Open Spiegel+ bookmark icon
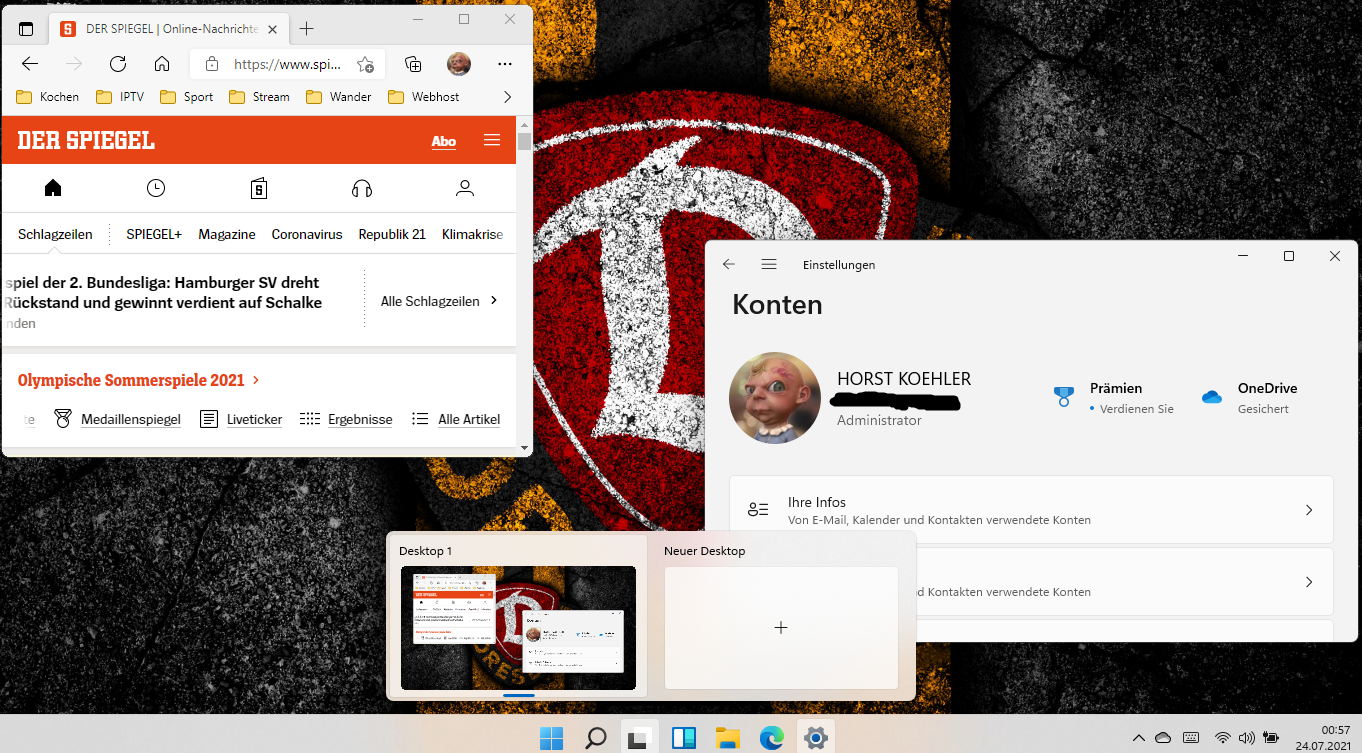 point(259,188)
